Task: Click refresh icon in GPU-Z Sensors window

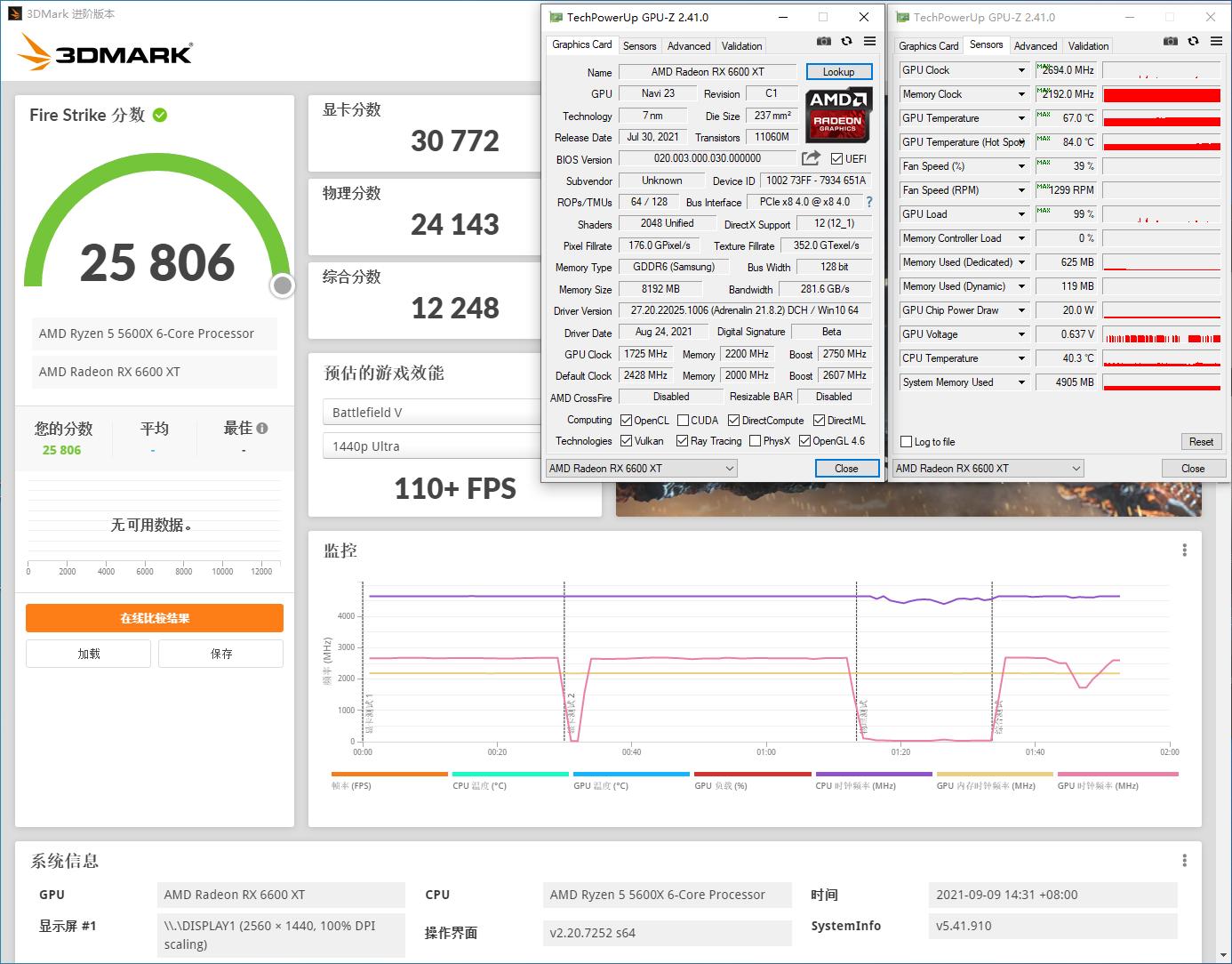Action: (1193, 42)
